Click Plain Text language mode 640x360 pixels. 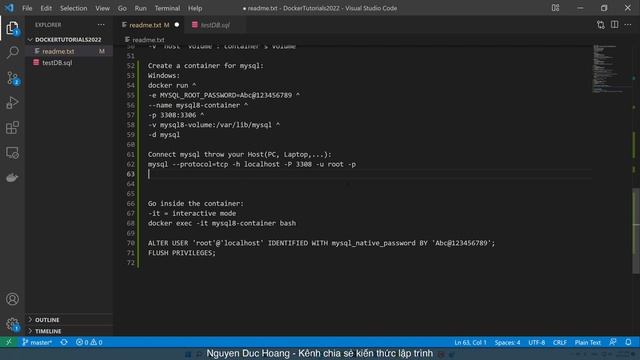(588, 342)
